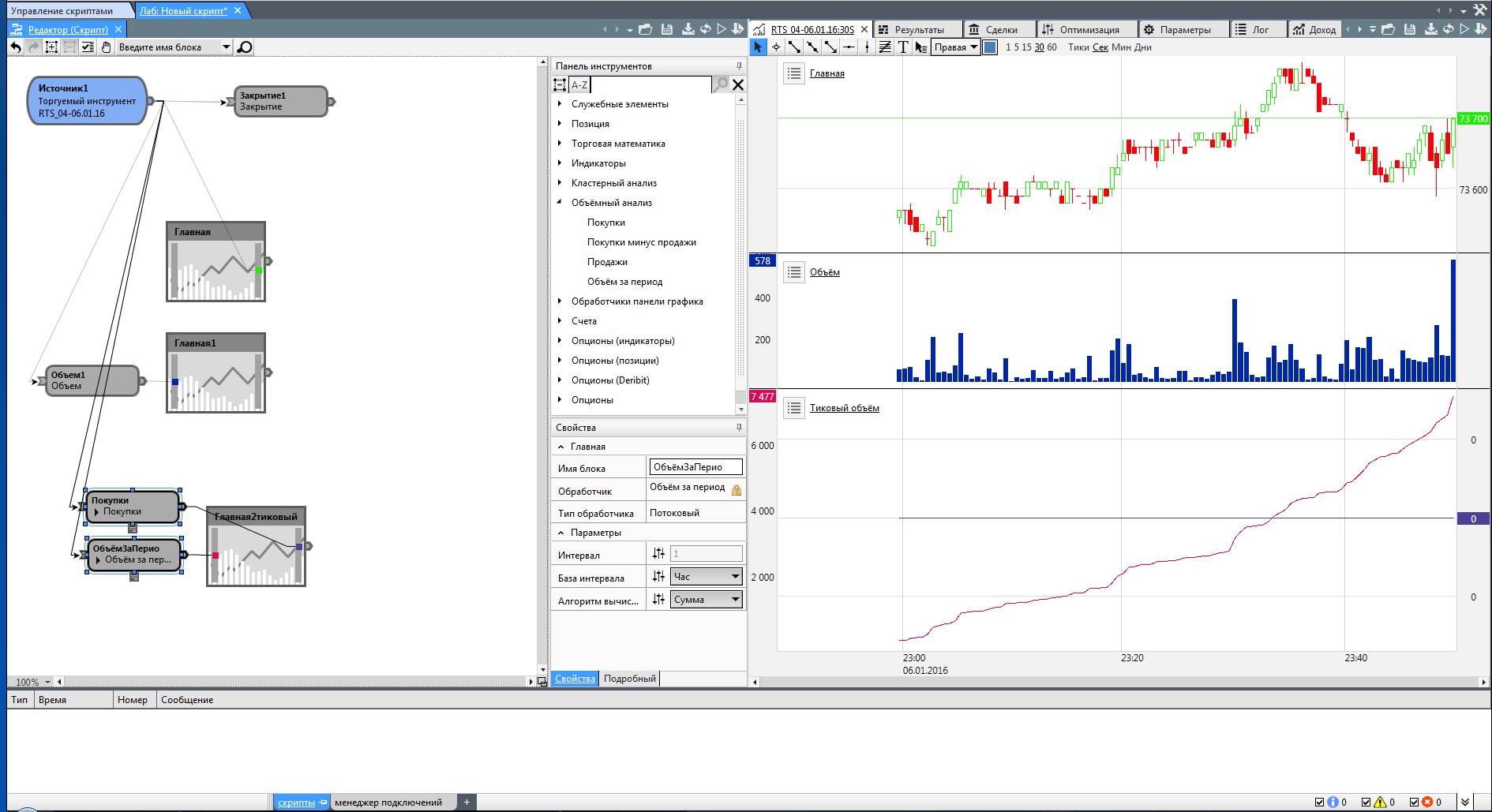The image size is (1492, 812).
Task: Click the blue color swatch on chart toolbar
Action: click(x=990, y=47)
